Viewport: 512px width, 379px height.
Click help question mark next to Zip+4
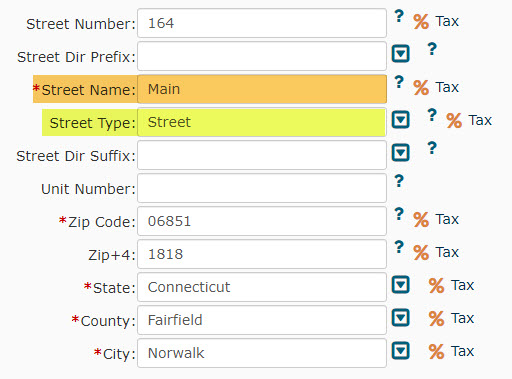[x=399, y=247]
